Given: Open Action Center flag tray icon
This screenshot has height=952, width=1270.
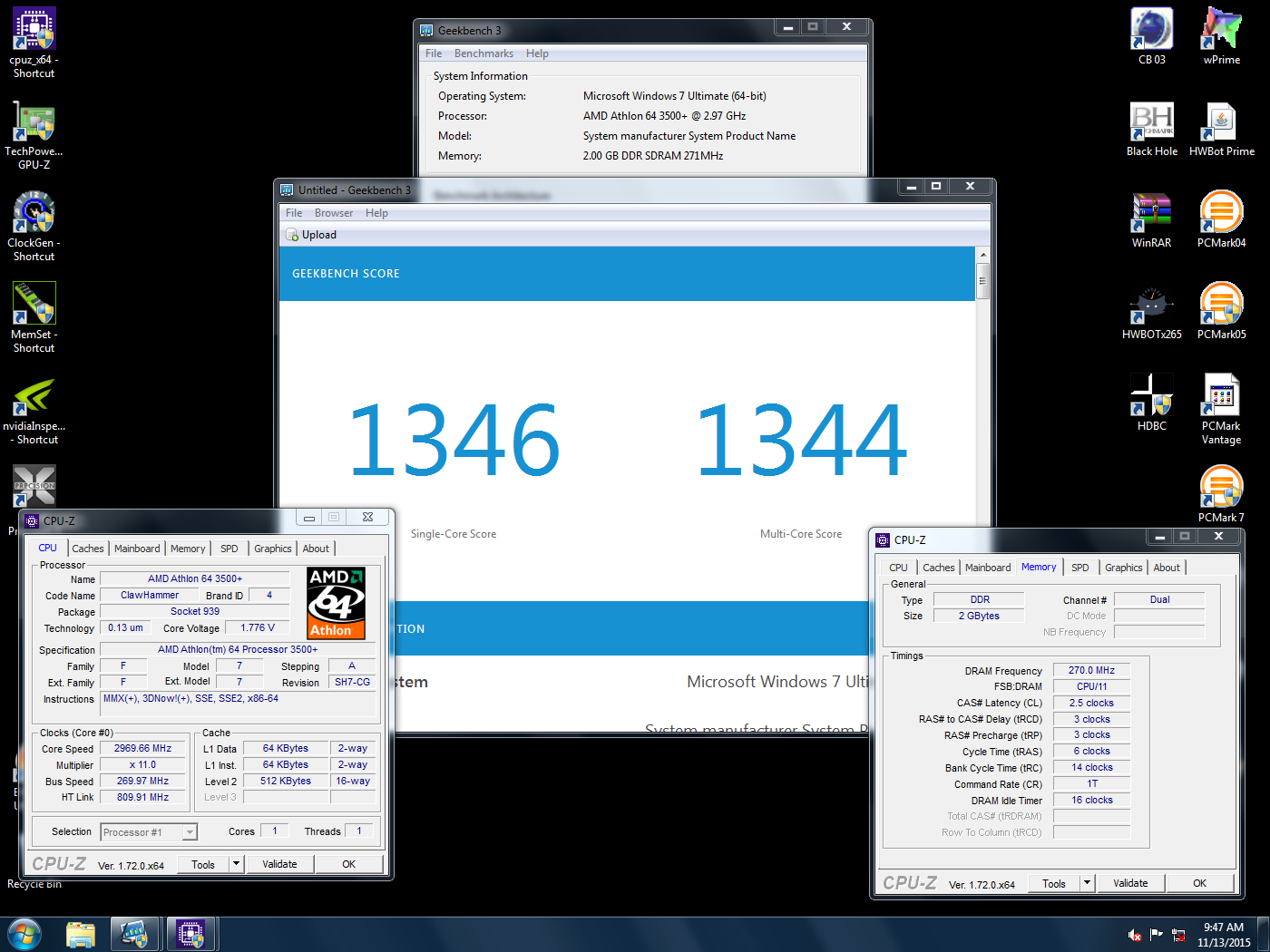Looking at the screenshot, I should [x=1156, y=935].
